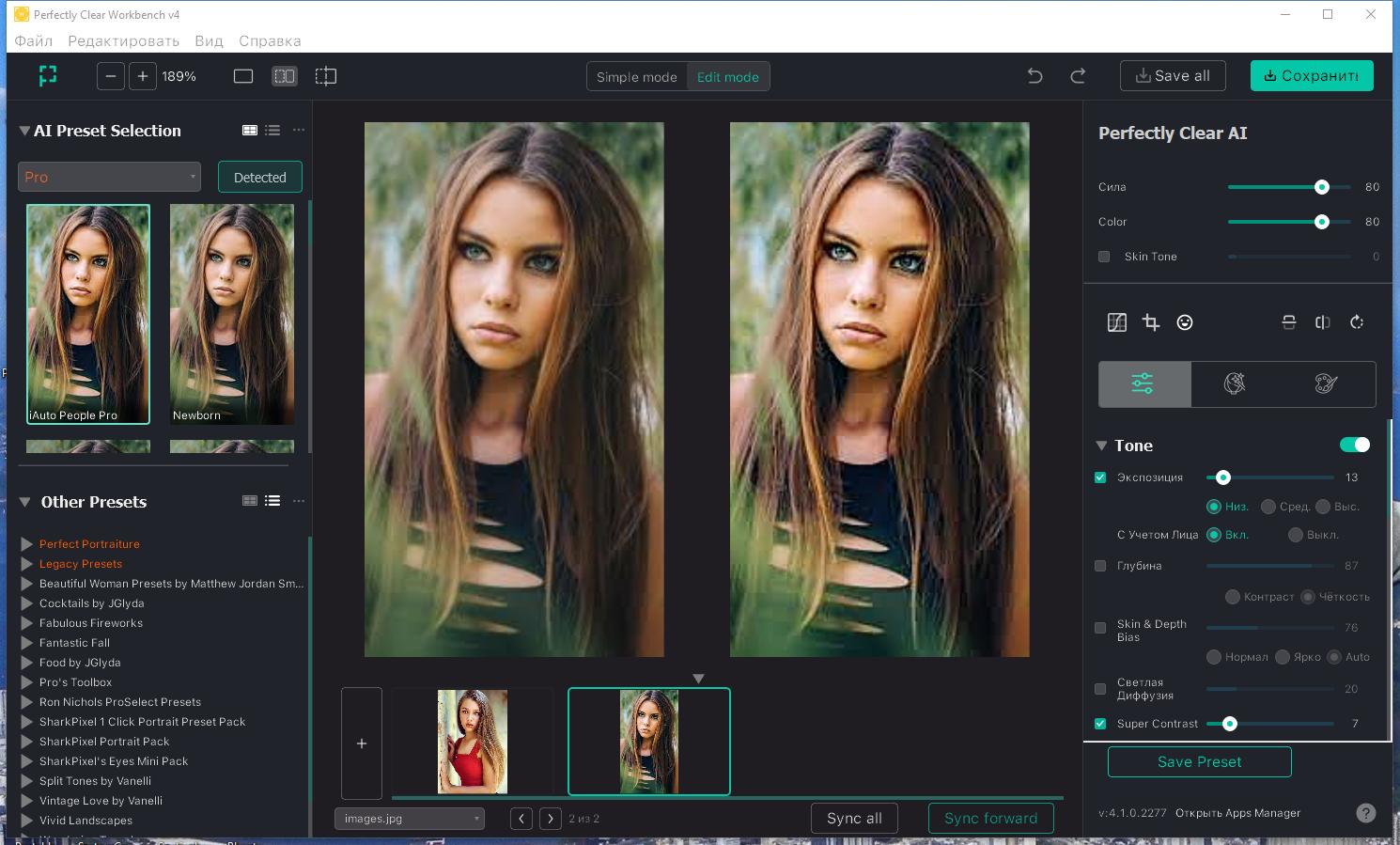
Task: Open the help question mark icon
Action: [1366, 813]
